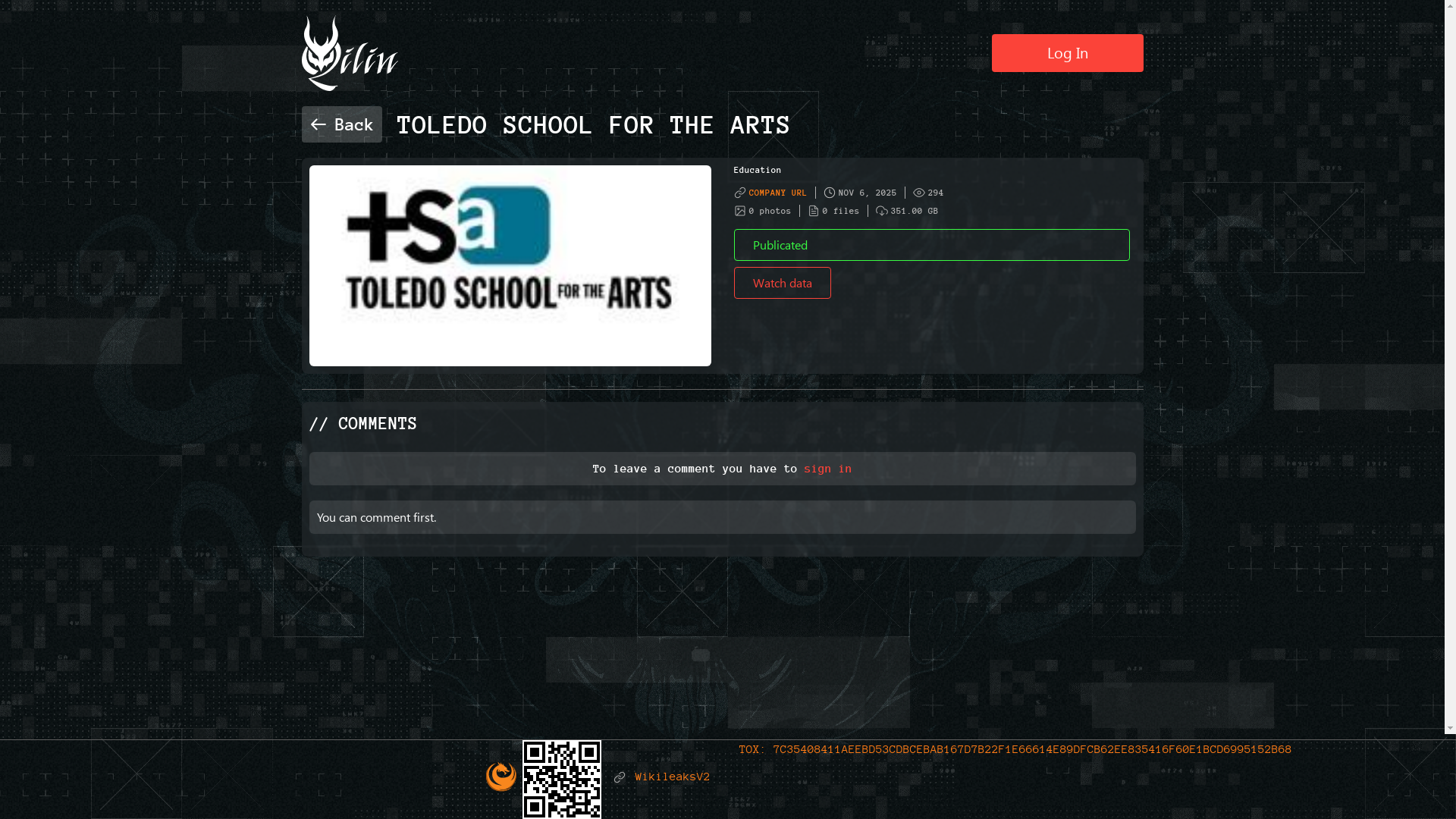Click the sign in link in comments
Image resolution: width=1456 pixels, height=819 pixels.
[x=827, y=469]
